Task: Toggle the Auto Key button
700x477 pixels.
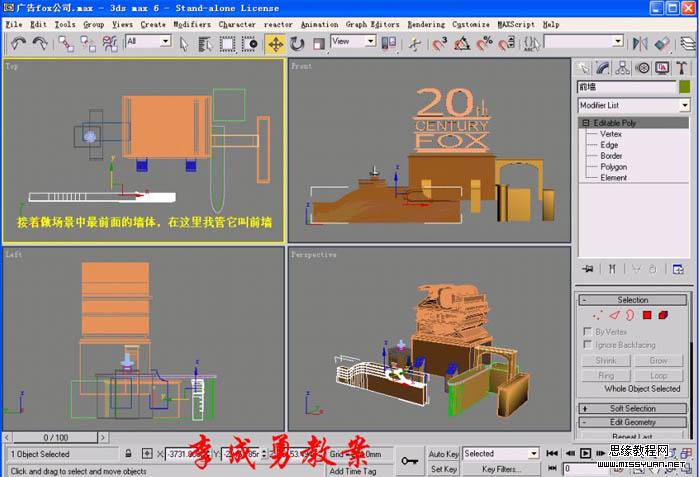Action: click(x=444, y=454)
